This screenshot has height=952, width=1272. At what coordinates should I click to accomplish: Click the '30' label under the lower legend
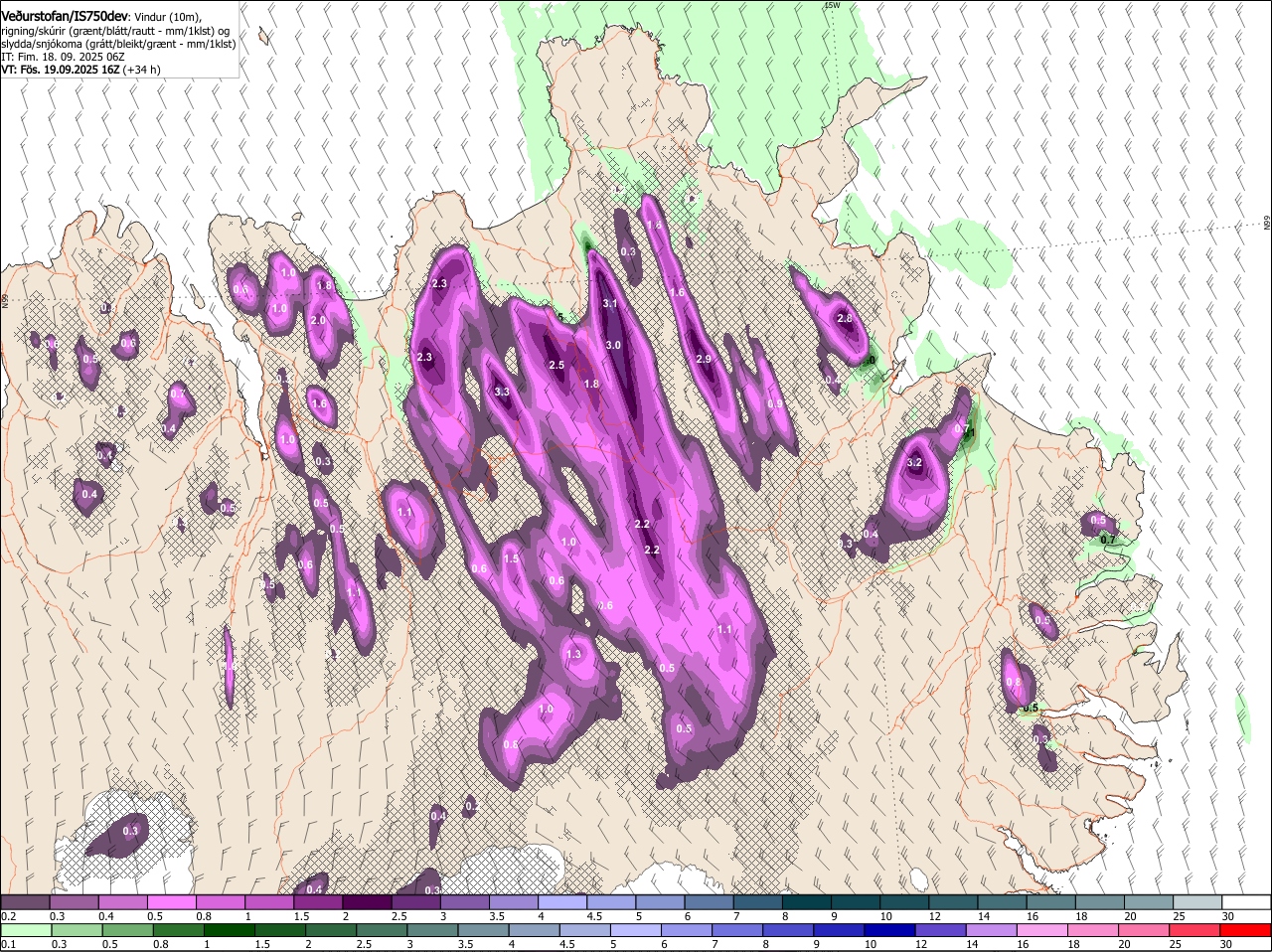coord(1225,944)
